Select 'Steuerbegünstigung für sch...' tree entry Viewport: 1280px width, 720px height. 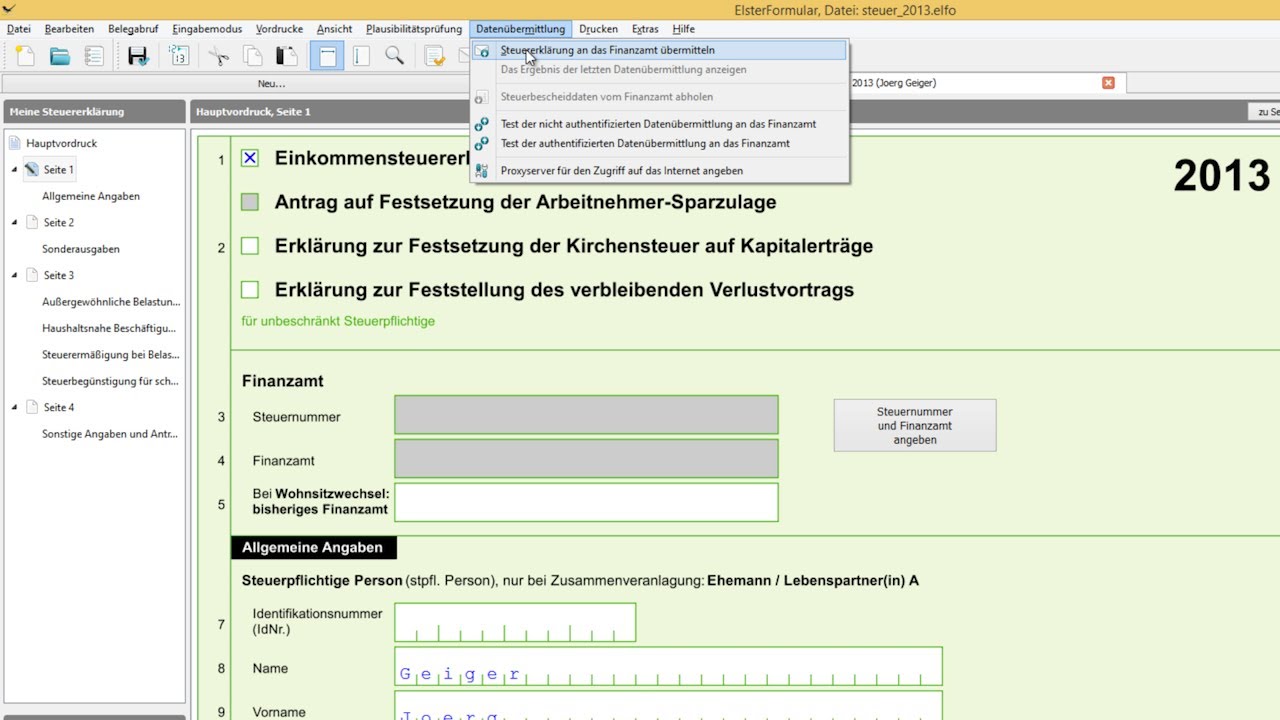pos(110,381)
